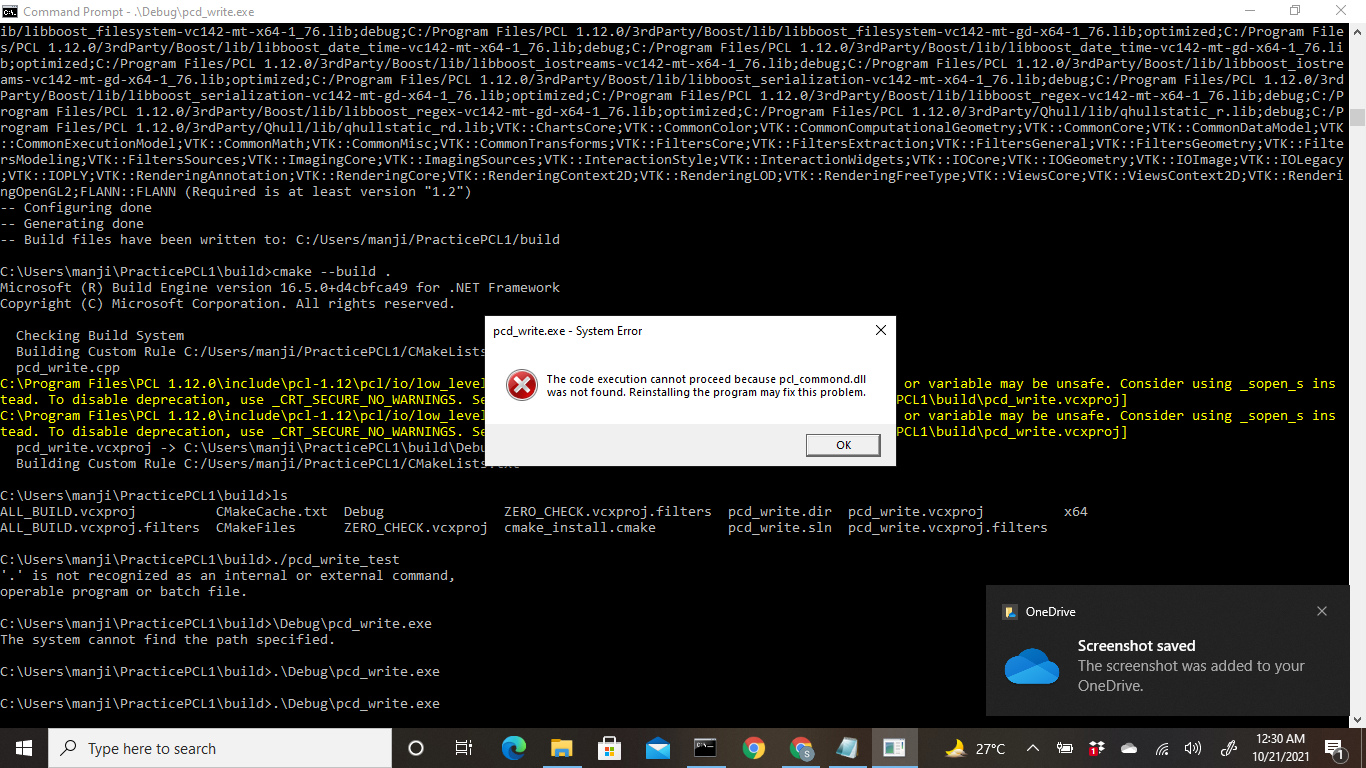Click the Wi-Fi icon in the system tray
The image size is (1366, 768).
tap(1162, 748)
